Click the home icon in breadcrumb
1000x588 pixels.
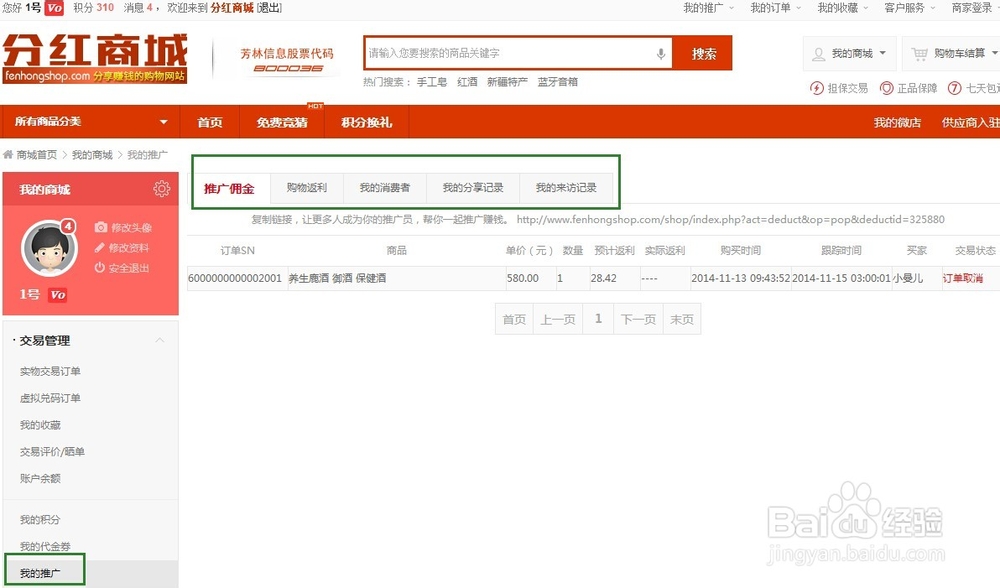tap(8, 154)
